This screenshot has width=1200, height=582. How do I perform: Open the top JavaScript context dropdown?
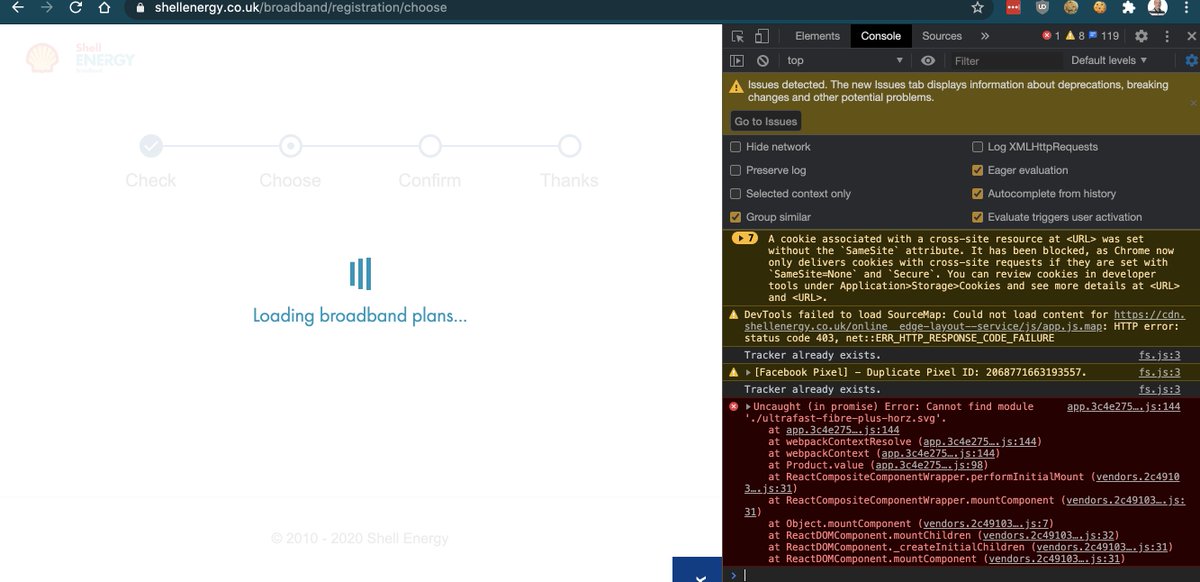844,61
